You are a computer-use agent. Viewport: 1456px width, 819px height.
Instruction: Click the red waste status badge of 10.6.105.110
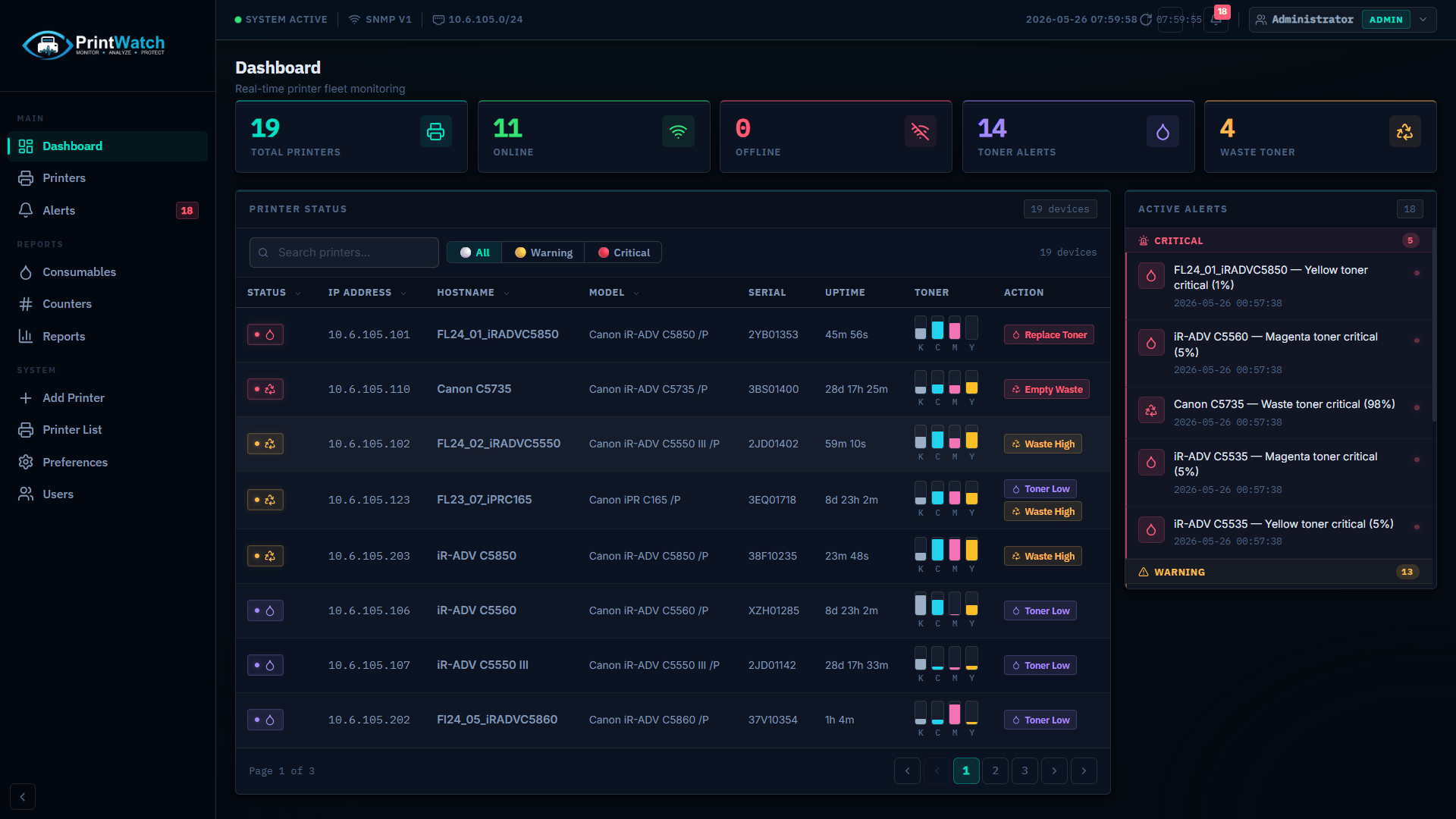click(265, 390)
